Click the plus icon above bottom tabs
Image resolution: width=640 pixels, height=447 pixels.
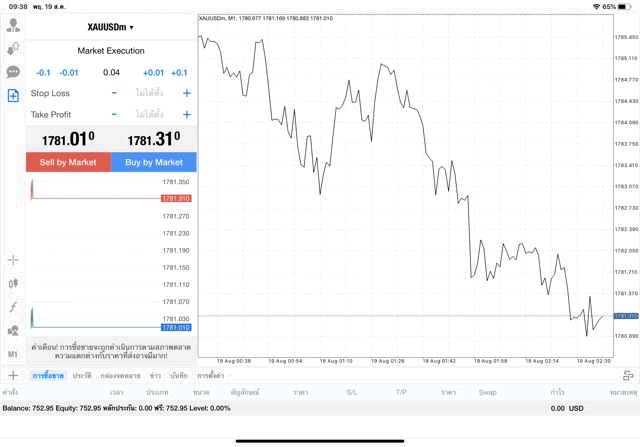pyautogui.click(x=13, y=375)
